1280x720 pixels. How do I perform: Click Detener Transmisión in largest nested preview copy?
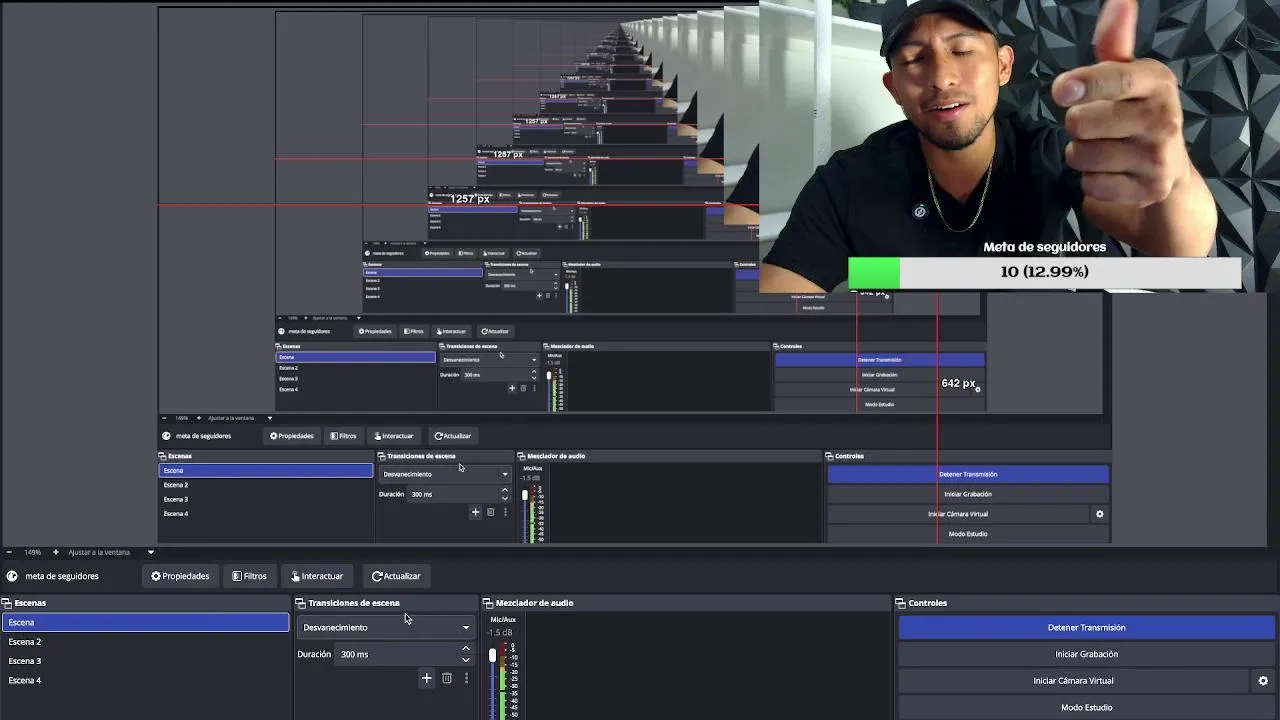[x=968, y=474]
